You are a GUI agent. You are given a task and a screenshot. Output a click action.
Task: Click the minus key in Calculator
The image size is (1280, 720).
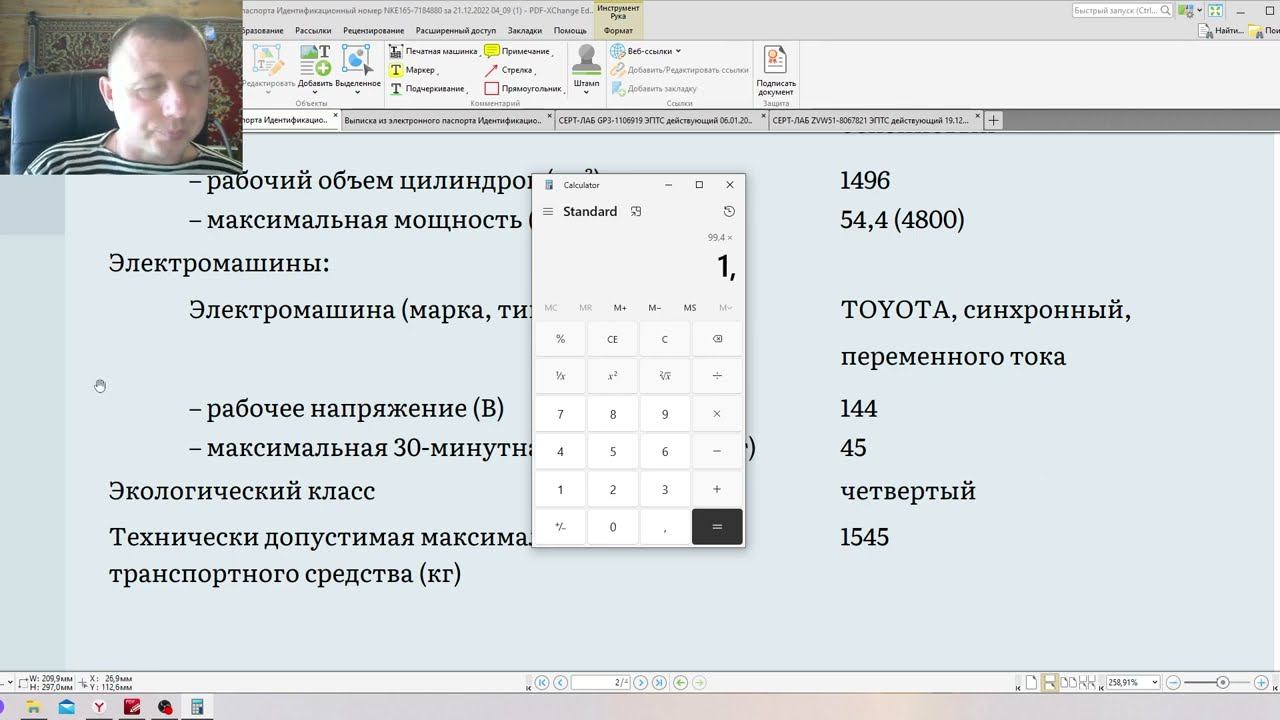point(717,452)
